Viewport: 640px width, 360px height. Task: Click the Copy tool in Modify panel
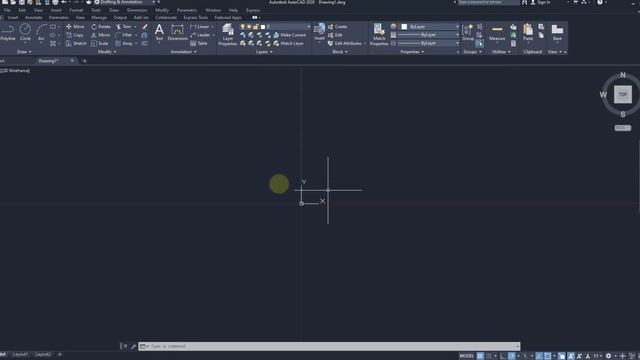click(x=75, y=35)
